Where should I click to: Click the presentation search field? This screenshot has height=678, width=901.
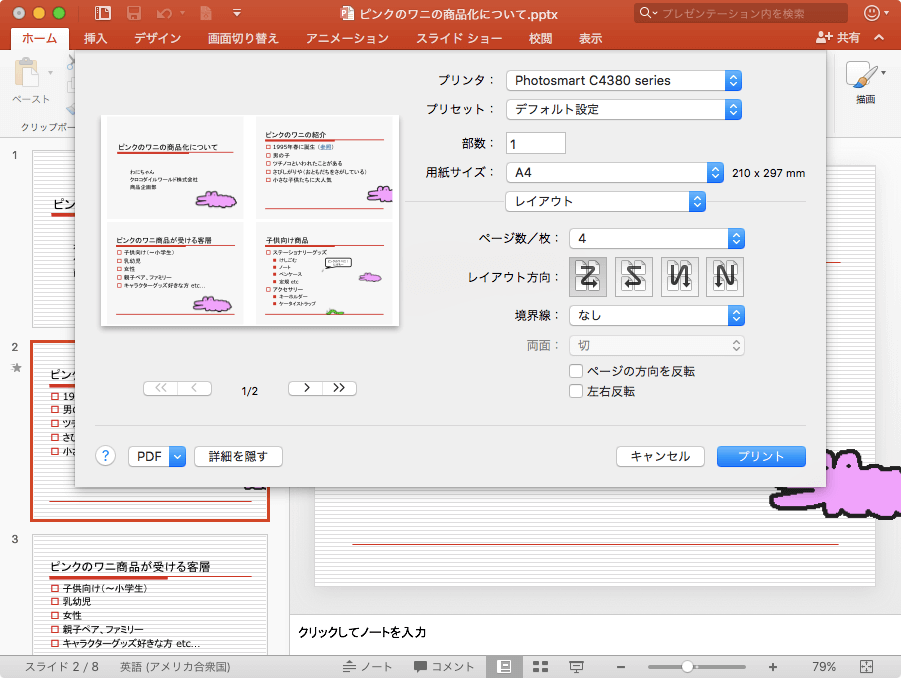(741, 13)
